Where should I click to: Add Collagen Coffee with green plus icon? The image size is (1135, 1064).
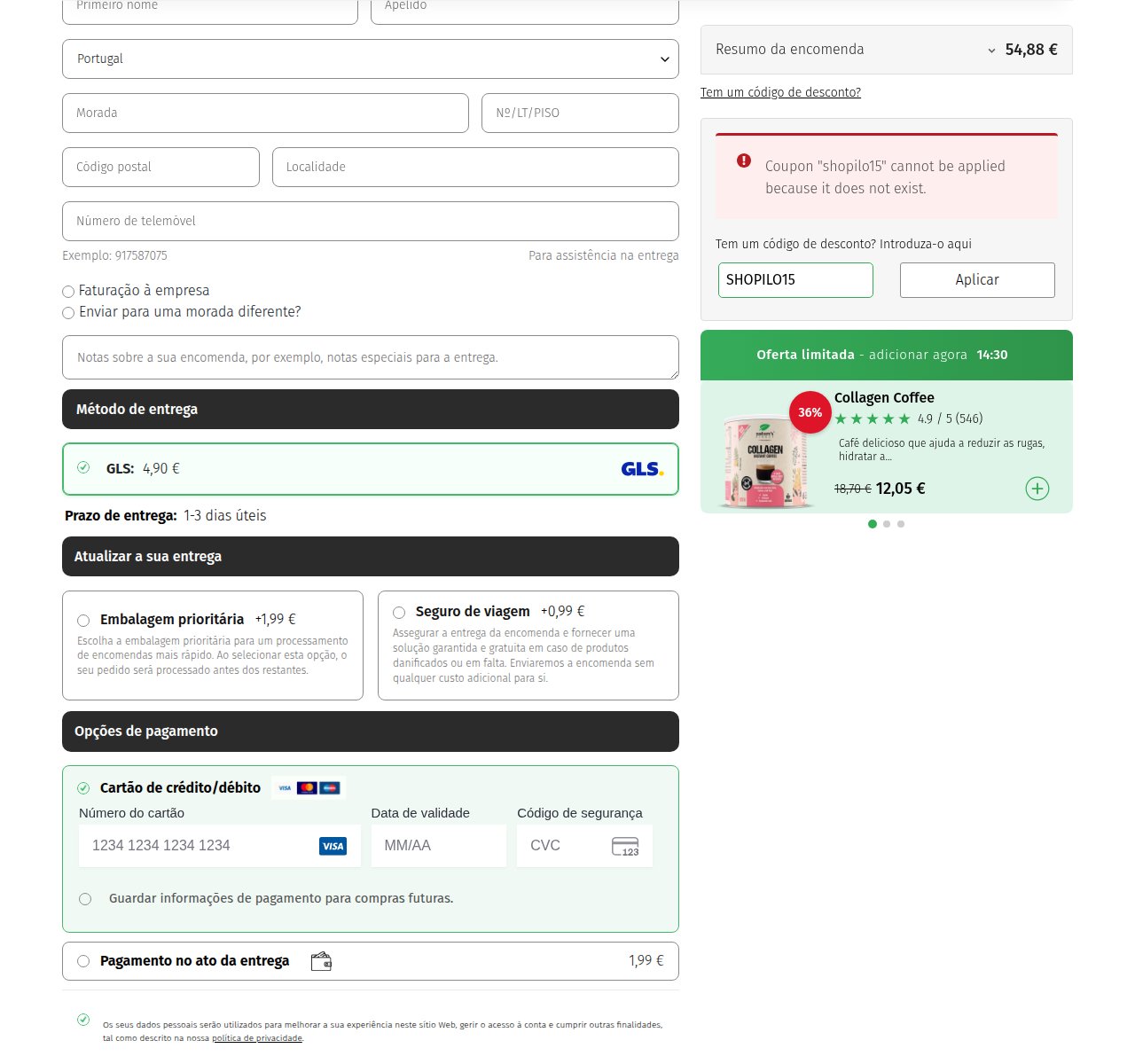1037,489
